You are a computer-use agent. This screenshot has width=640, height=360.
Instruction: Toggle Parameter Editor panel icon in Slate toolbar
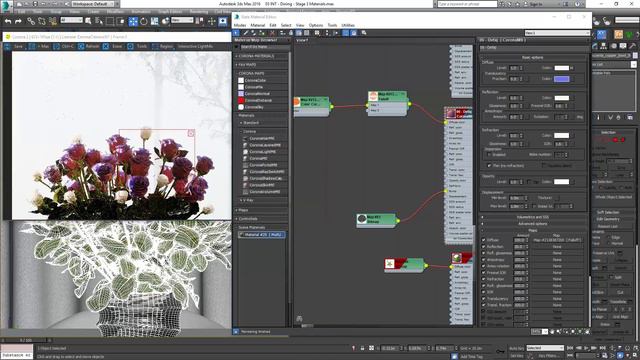353,33
